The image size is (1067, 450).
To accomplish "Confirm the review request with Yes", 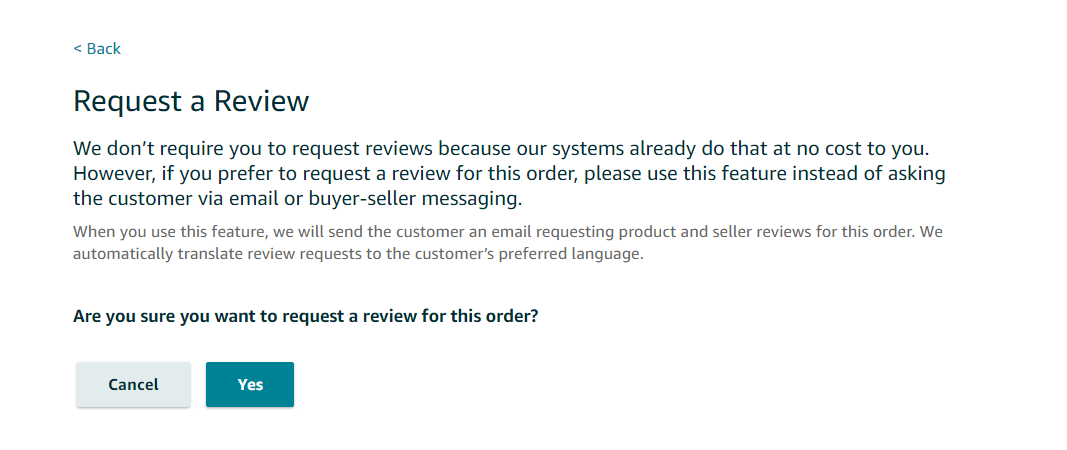I will pos(250,385).
